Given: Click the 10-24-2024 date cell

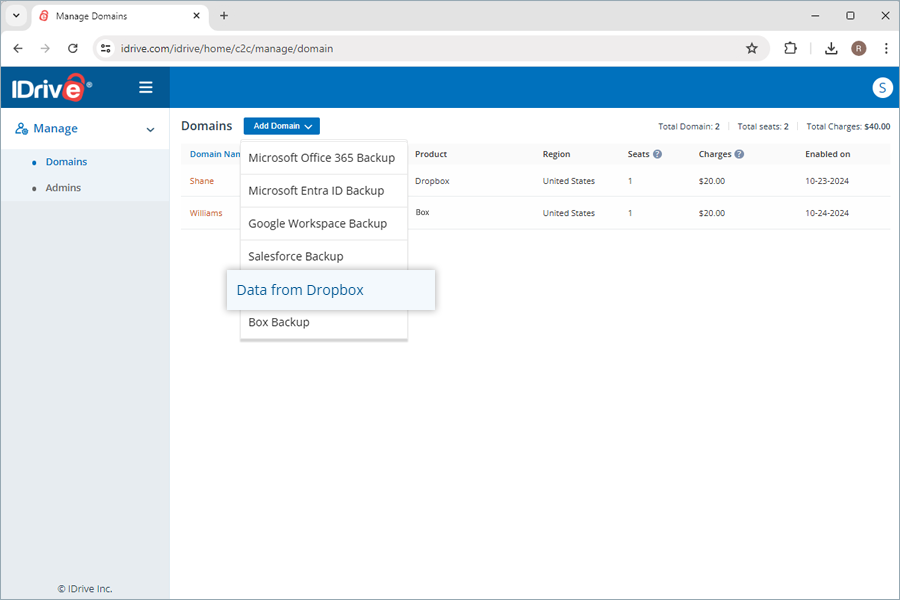Looking at the screenshot, I should [827, 213].
